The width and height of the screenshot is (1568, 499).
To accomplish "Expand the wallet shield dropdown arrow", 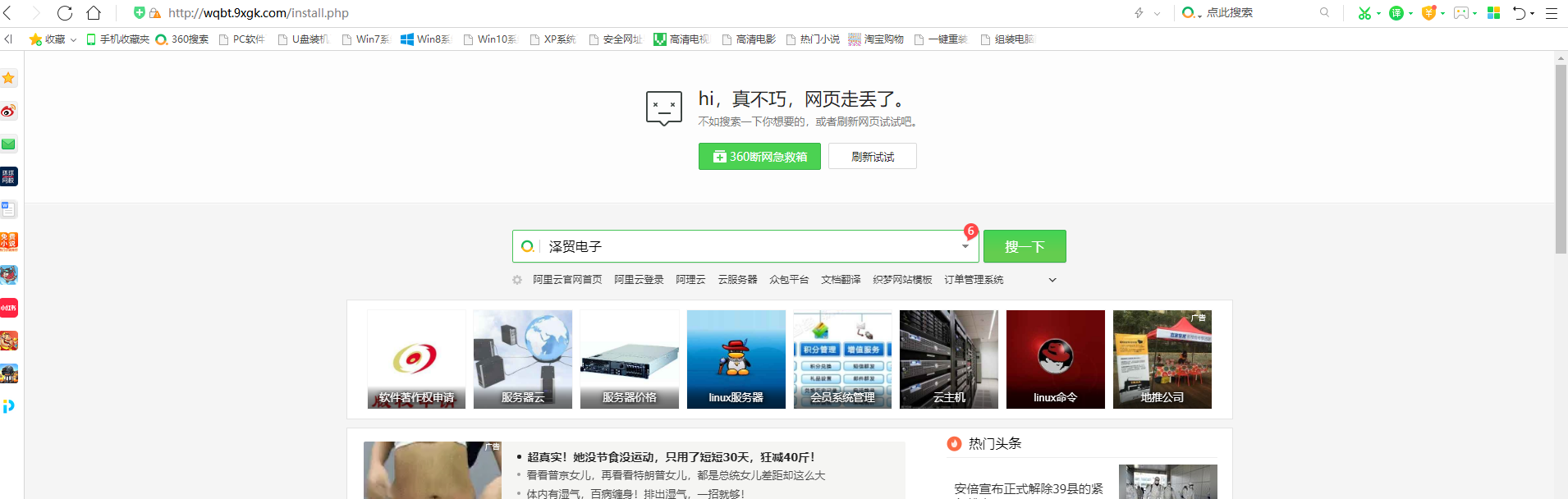I will point(1442,13).
